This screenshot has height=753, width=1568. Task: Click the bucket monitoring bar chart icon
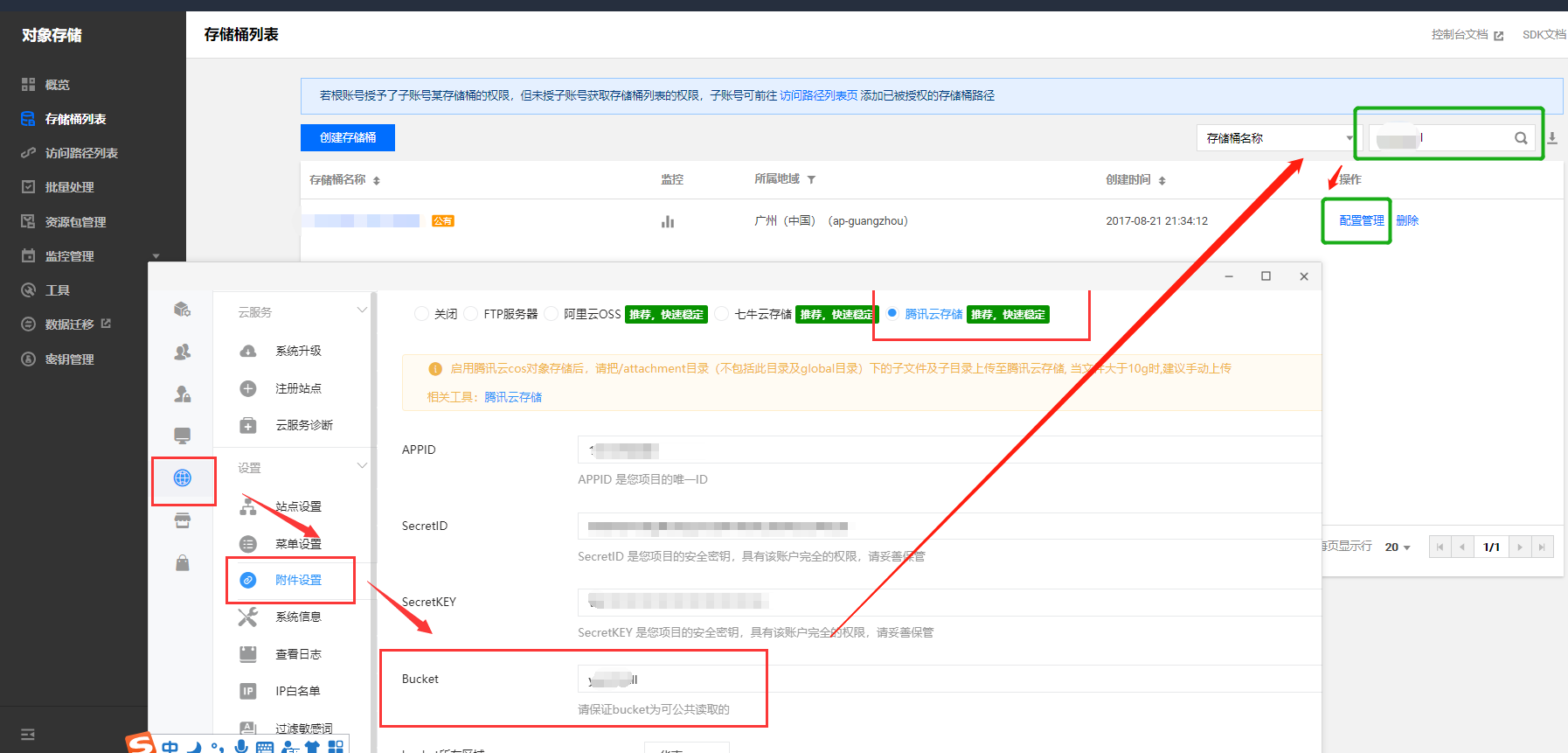[668, 221]
